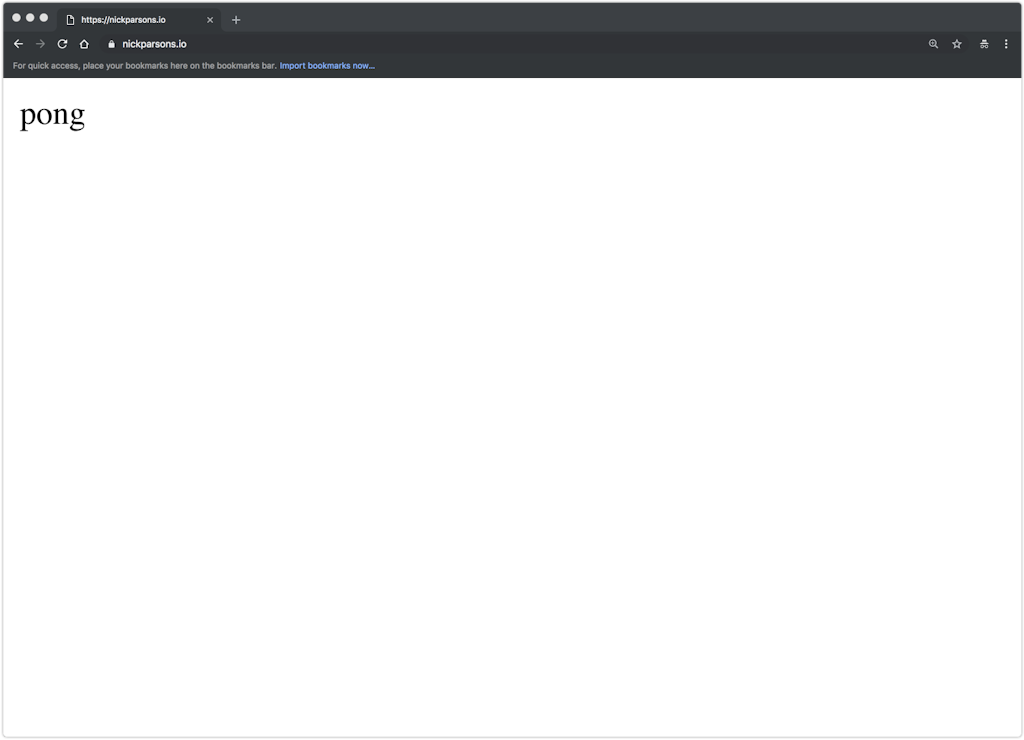
Task: View site info via padlock icon
Action: click(x=111, y=44)
